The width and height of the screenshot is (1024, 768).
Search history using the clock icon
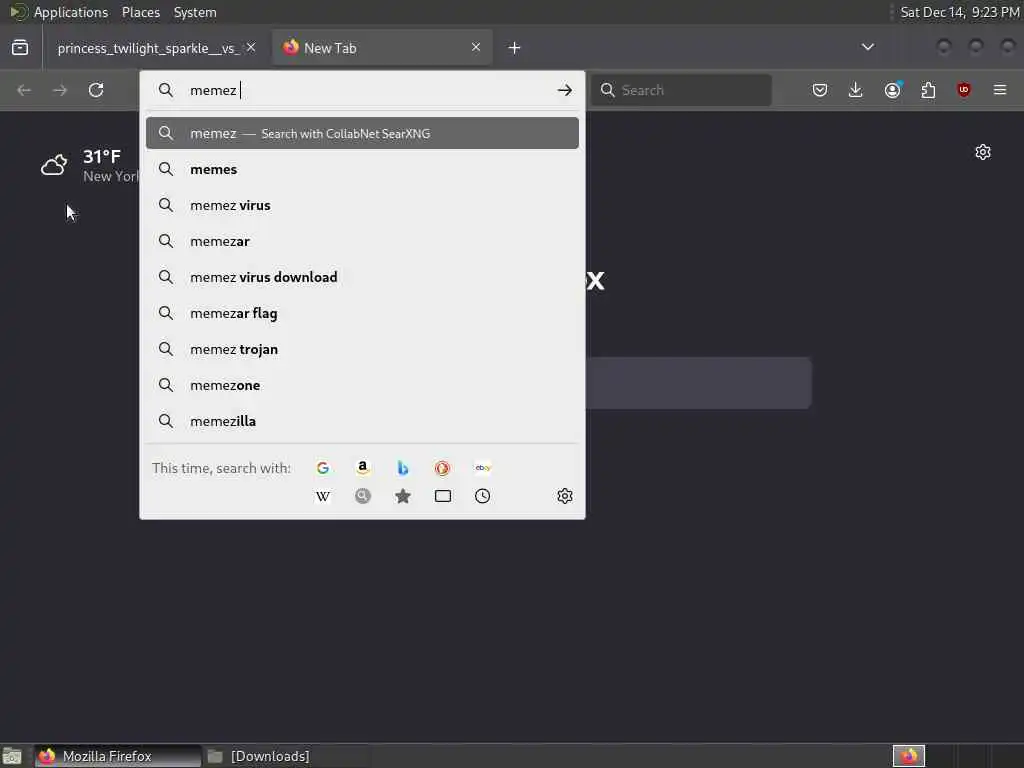pos(483,496)
